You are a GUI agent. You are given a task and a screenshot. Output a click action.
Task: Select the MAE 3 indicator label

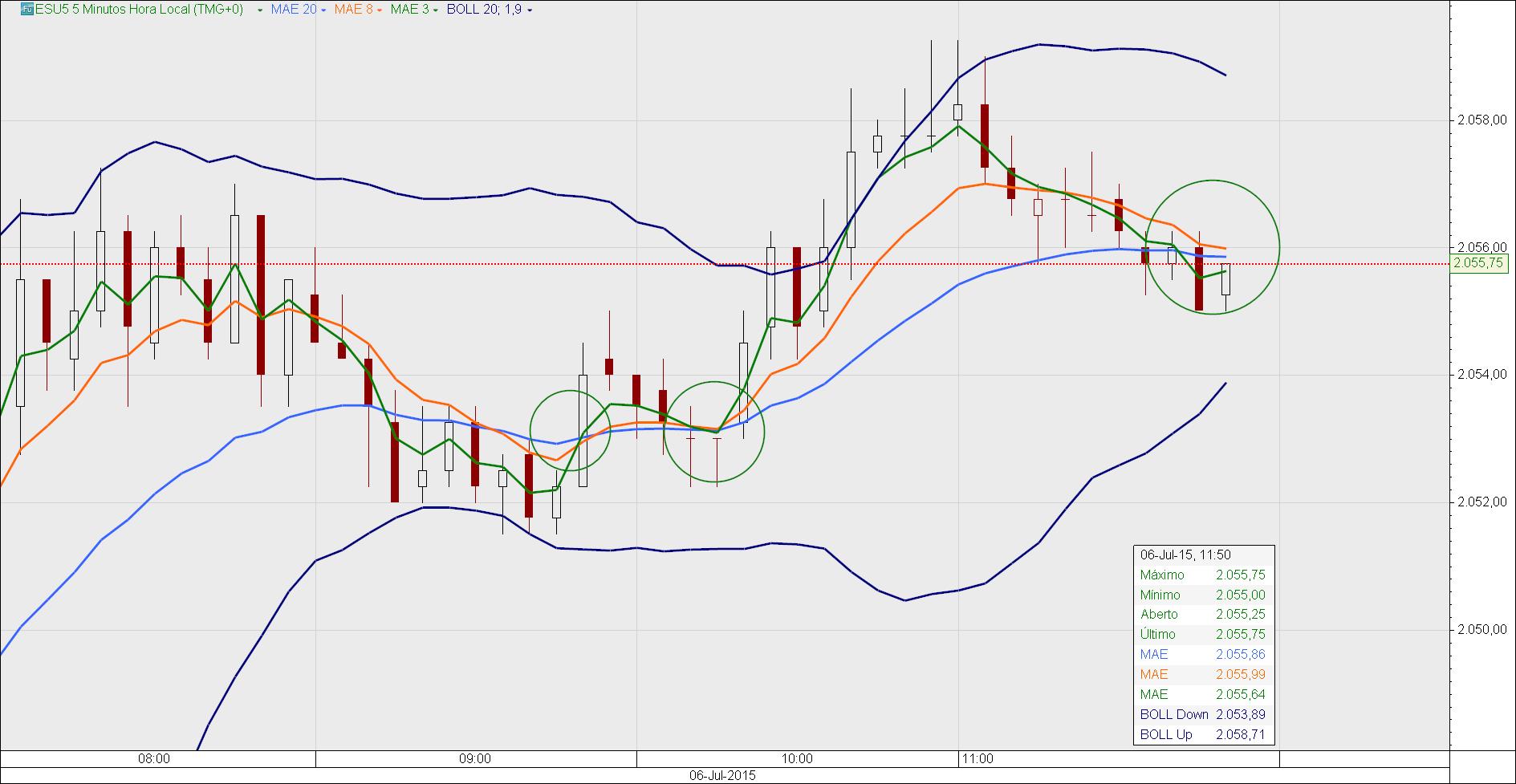pyautogui.click(x=409, y=10)
